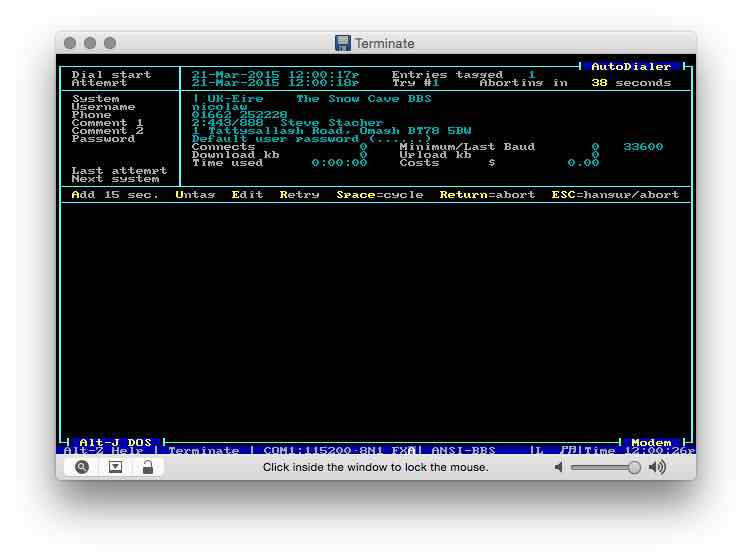The image size is (752, 560).
Task: Click comment '2:443/888 Steve Stacher'
Action: [287, 123]
